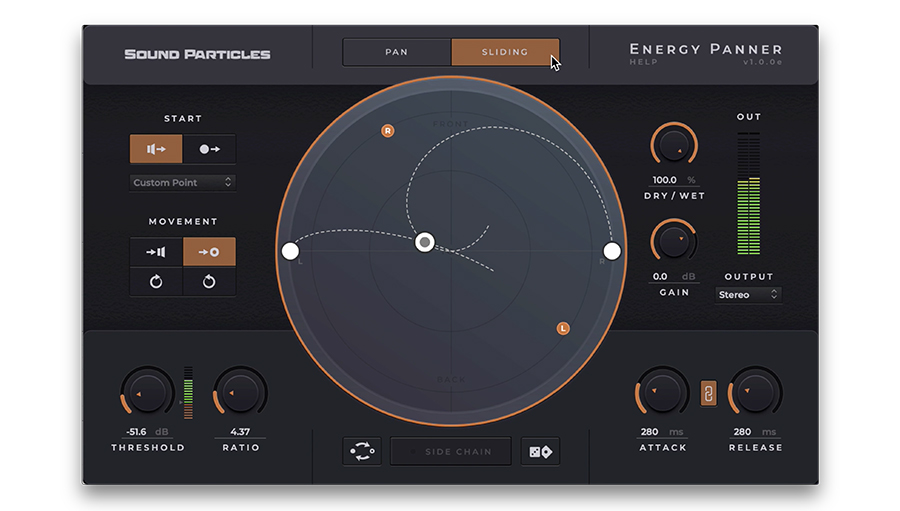Viewport: 900px width, 511px height.
Task: Click the v1.0.0e version text
Action: click(763, 62)
